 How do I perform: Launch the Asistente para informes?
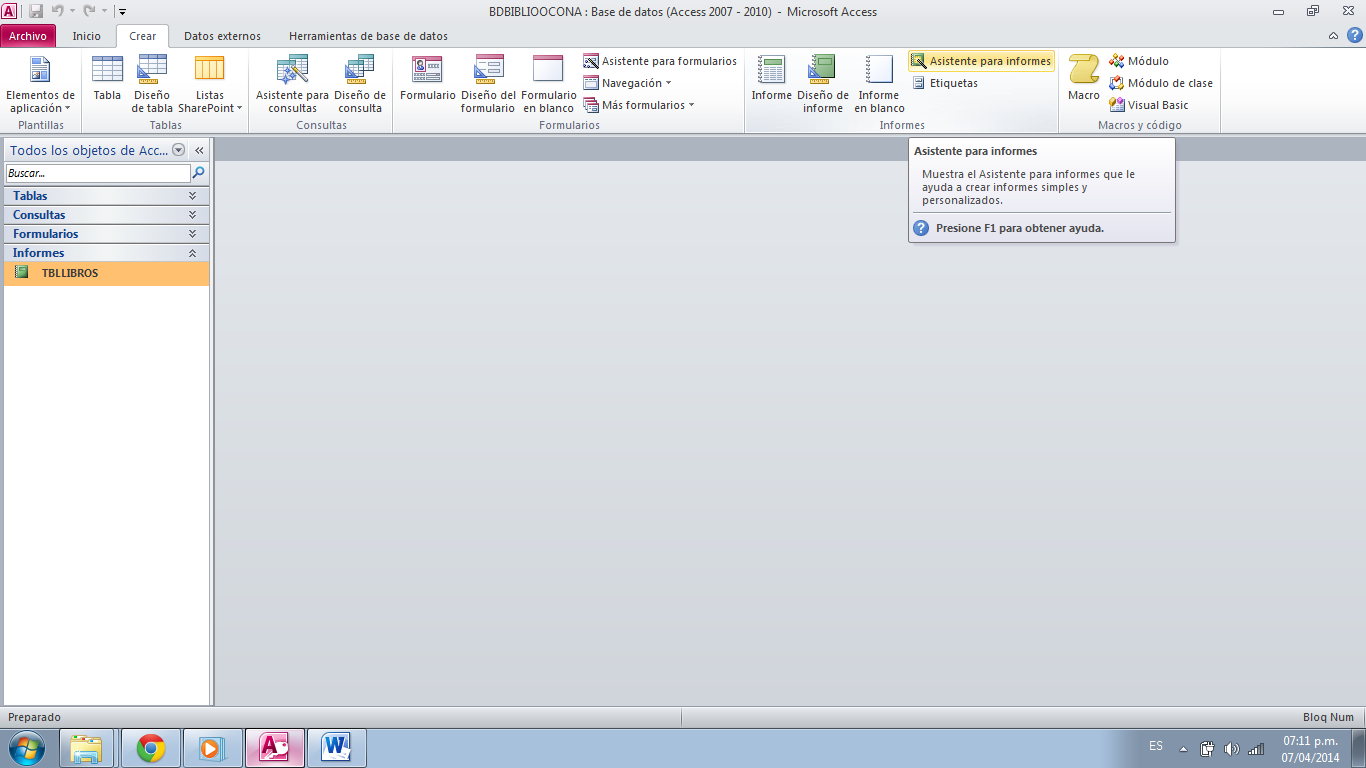(x=980, y=60)
